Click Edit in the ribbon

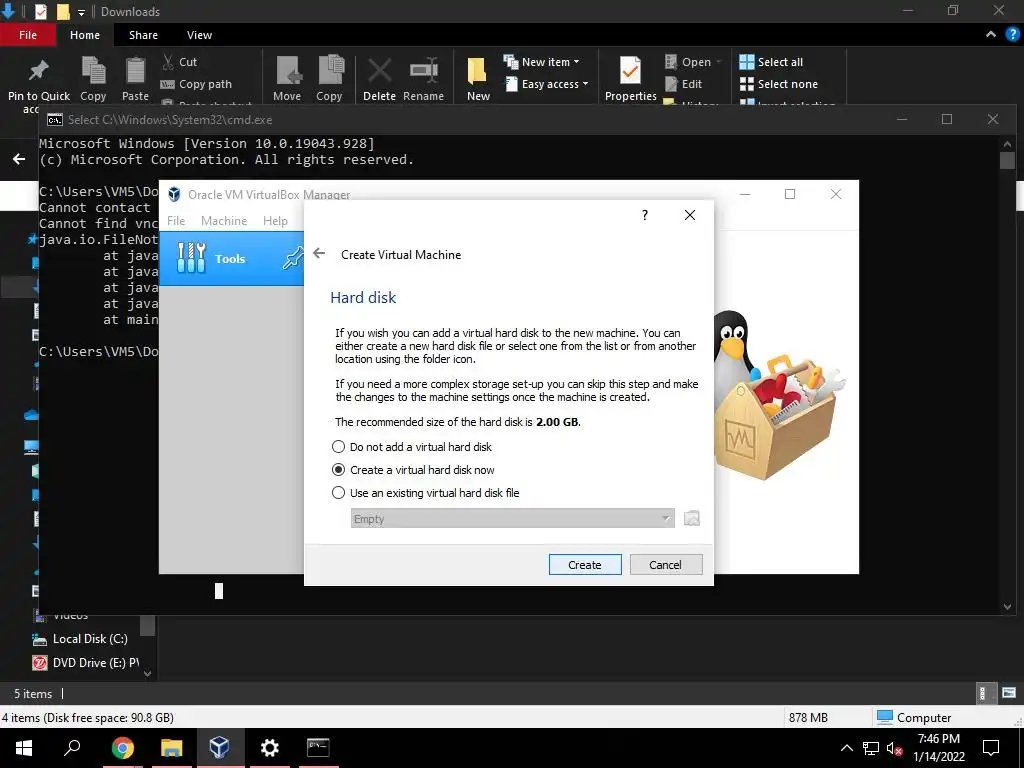pyautogui.click(x=683, y=84)
